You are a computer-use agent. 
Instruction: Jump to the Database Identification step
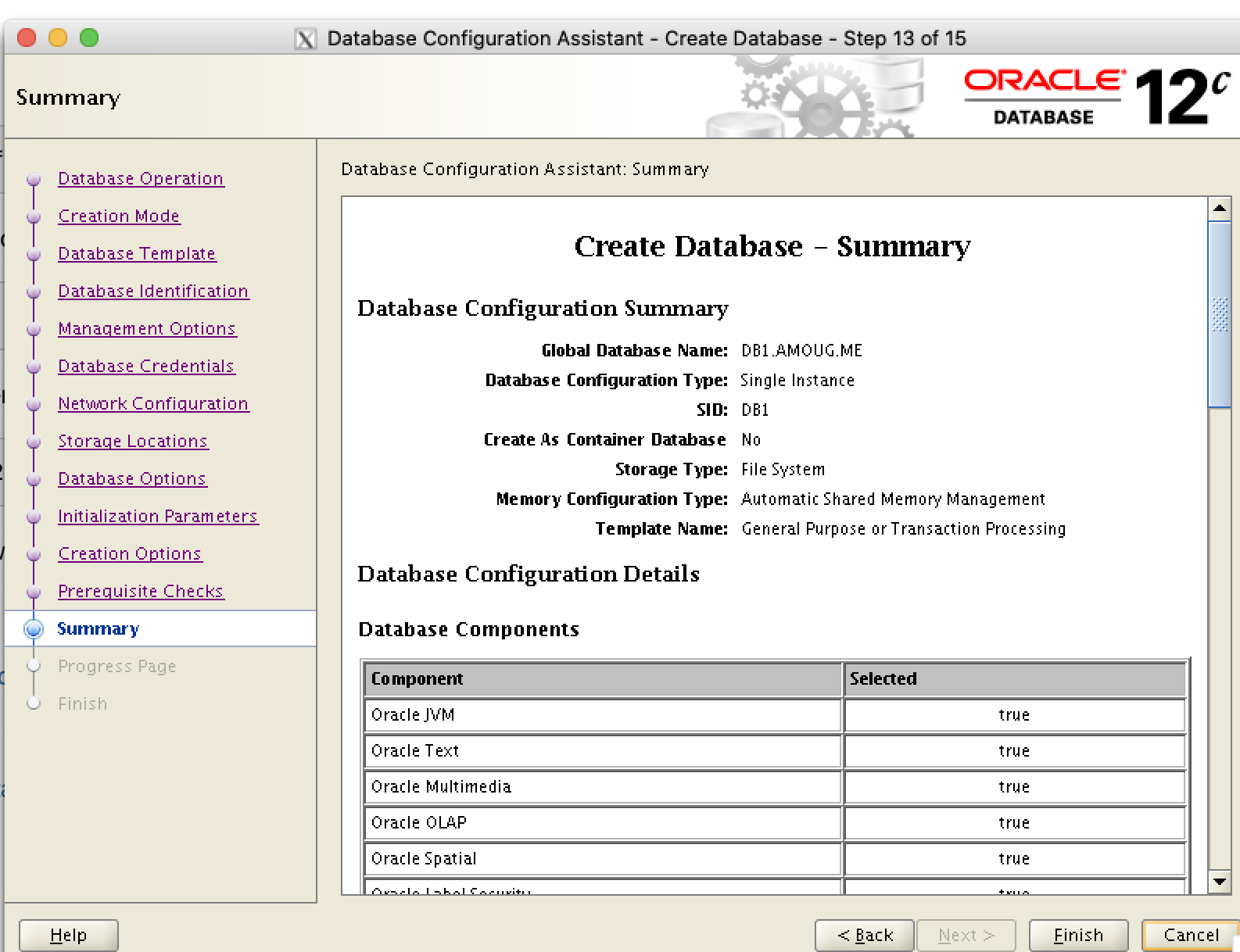pos(153,291)
